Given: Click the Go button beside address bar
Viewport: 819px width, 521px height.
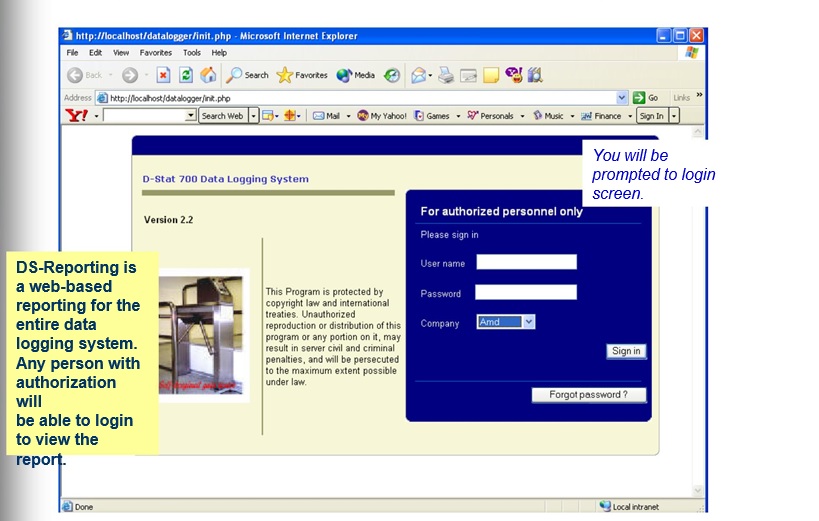Looking at the screenshot, I should click(x=646, y=98).
